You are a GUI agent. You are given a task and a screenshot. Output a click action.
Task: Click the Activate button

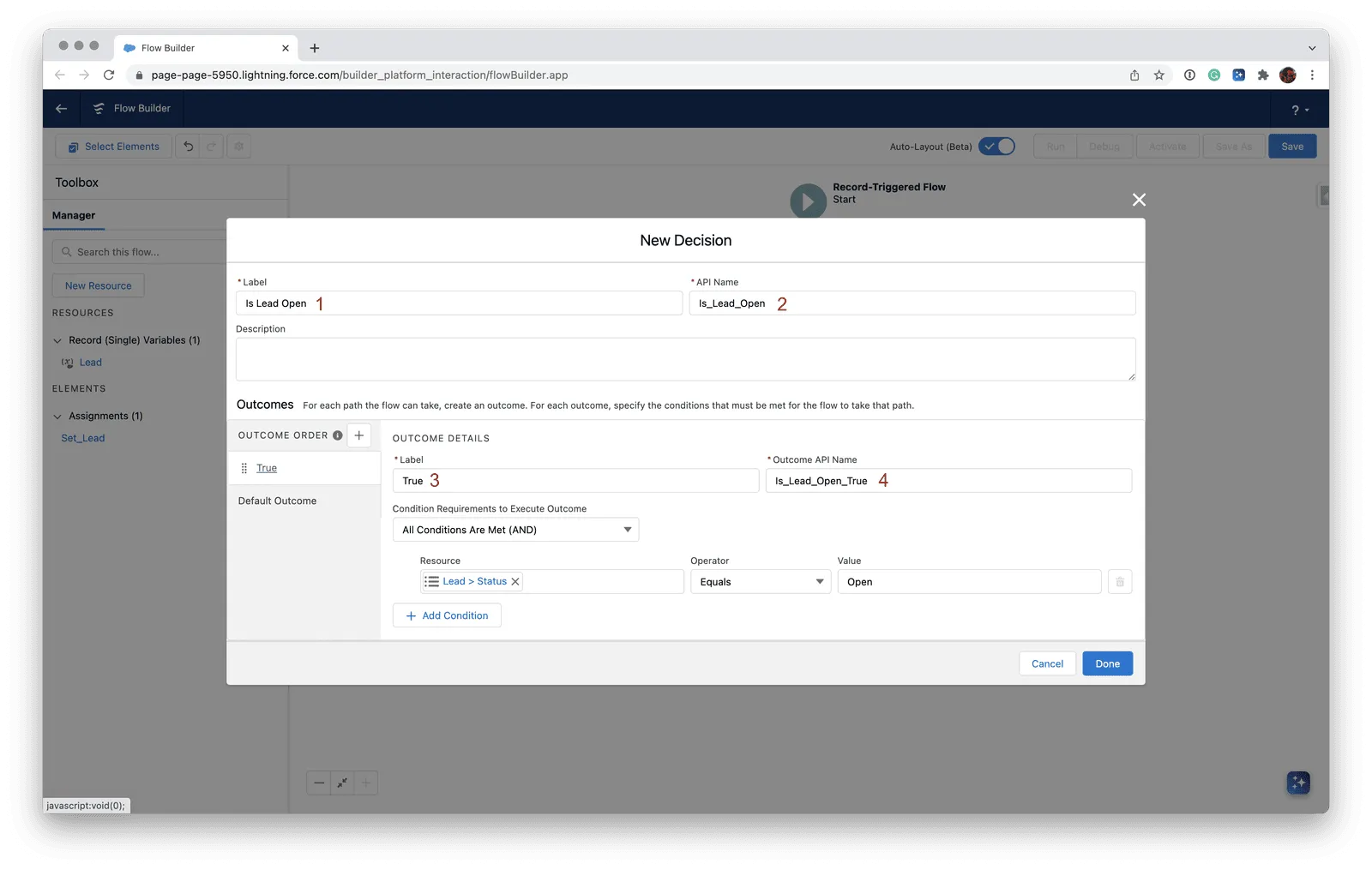1167,147
